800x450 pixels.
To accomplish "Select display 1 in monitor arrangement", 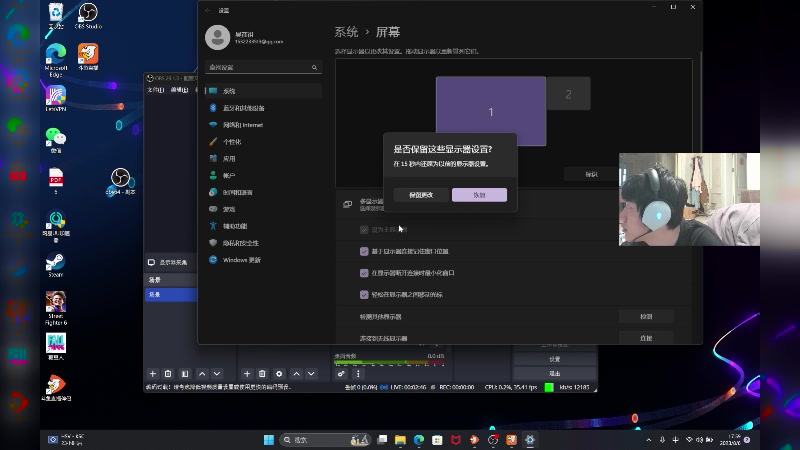I will coord(491,111).
